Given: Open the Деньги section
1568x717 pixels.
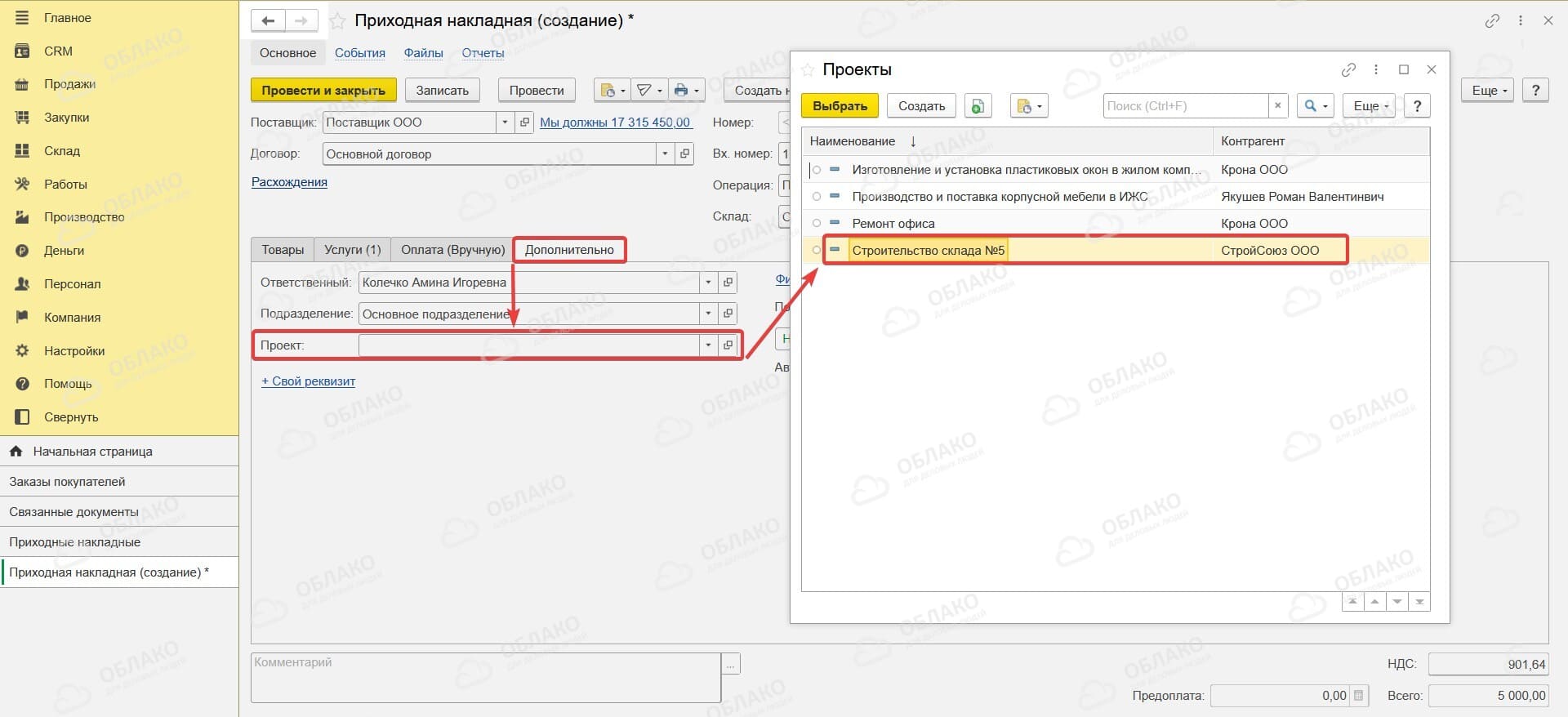Looking at the screenshot, I should [64, 251].
